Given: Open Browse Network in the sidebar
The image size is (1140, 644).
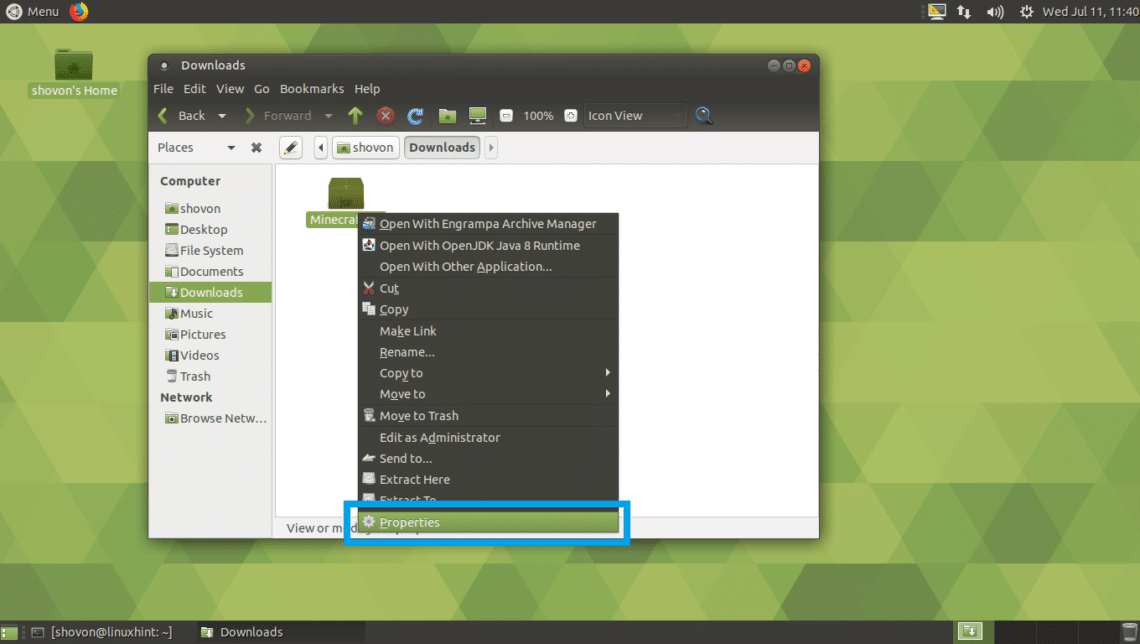Looking at the screenshot, I should coord(211,419).
